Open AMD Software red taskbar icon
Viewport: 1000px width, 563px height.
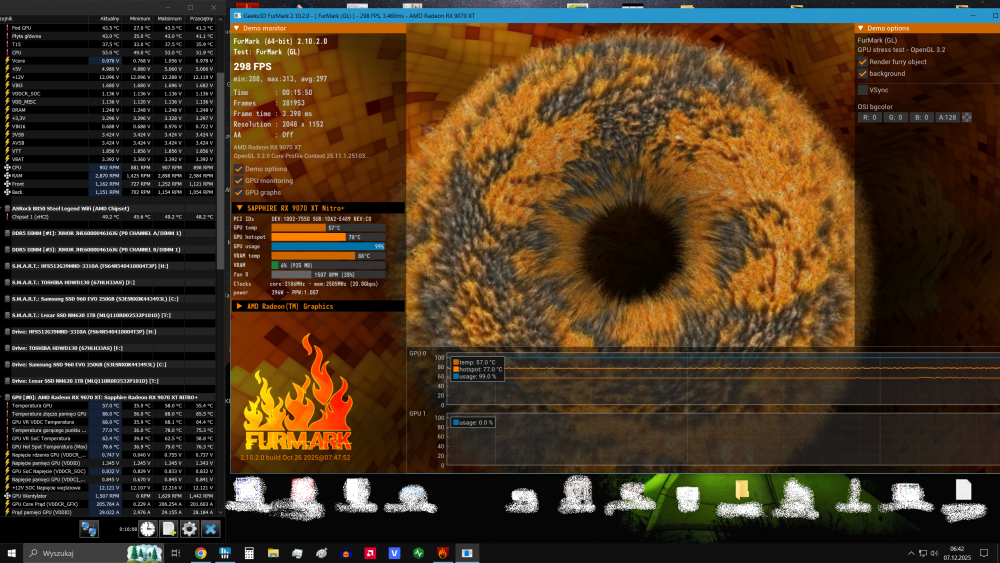[370, 553]
